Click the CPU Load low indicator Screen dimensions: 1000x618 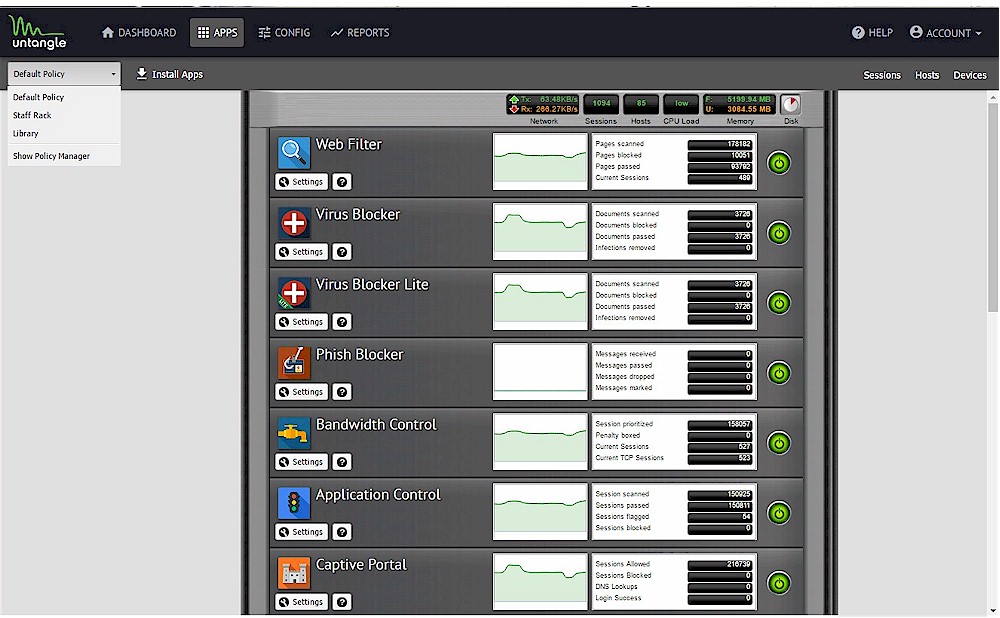(x=681, y=103)
